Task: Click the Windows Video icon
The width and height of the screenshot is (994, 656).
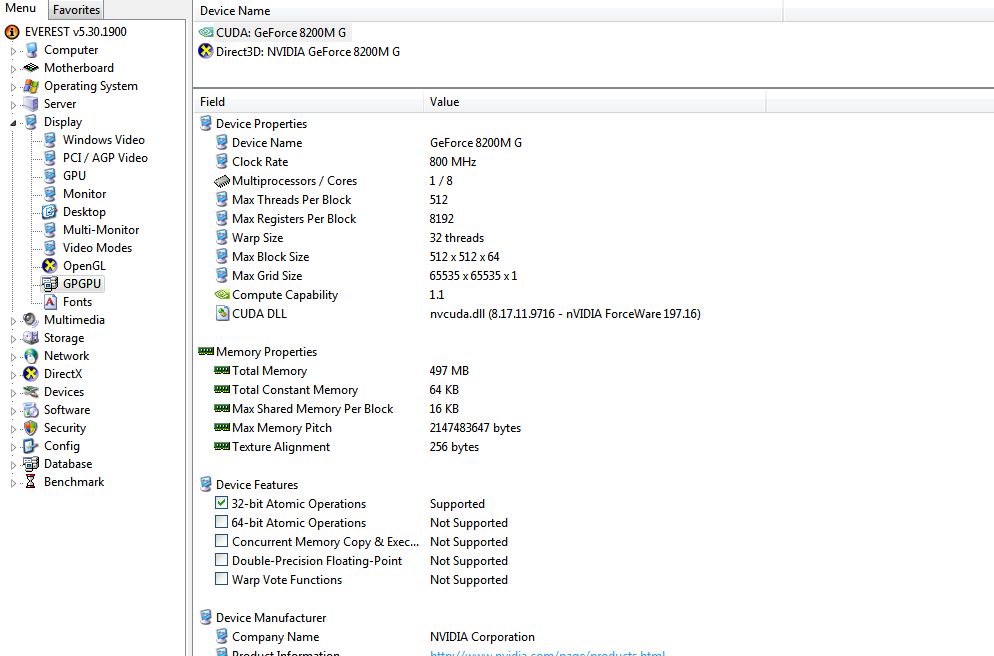Action: pos(50,140)
